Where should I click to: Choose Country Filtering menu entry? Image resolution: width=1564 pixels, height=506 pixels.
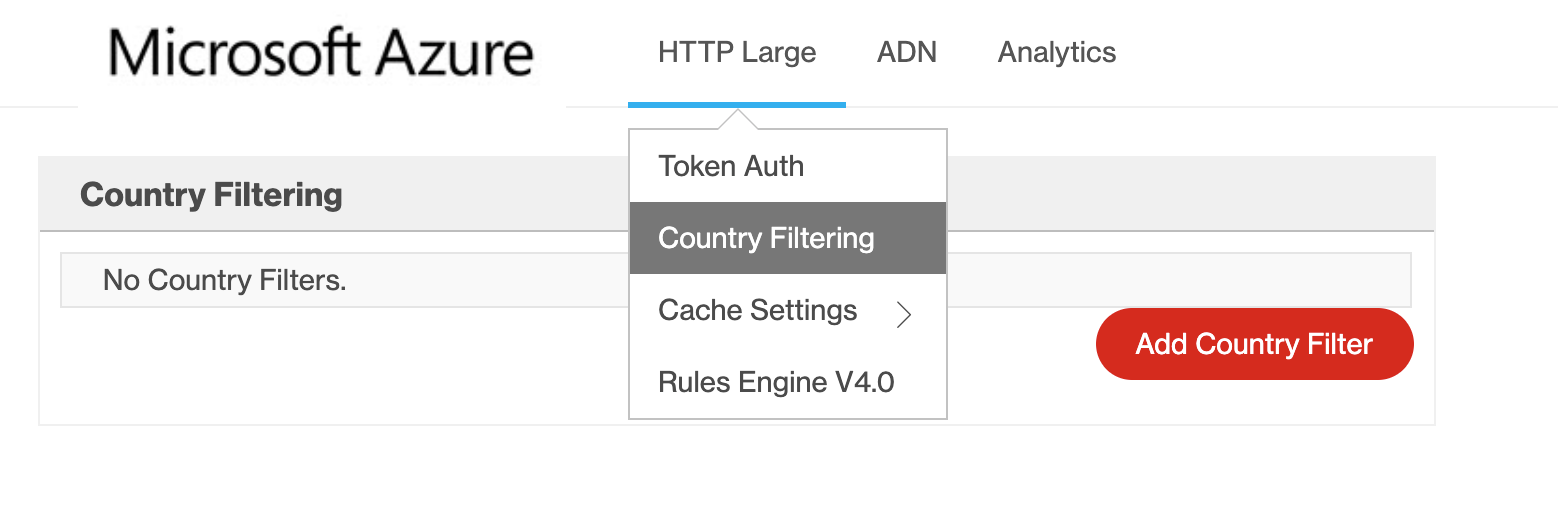pyautogui.click(x=788, y=238)
